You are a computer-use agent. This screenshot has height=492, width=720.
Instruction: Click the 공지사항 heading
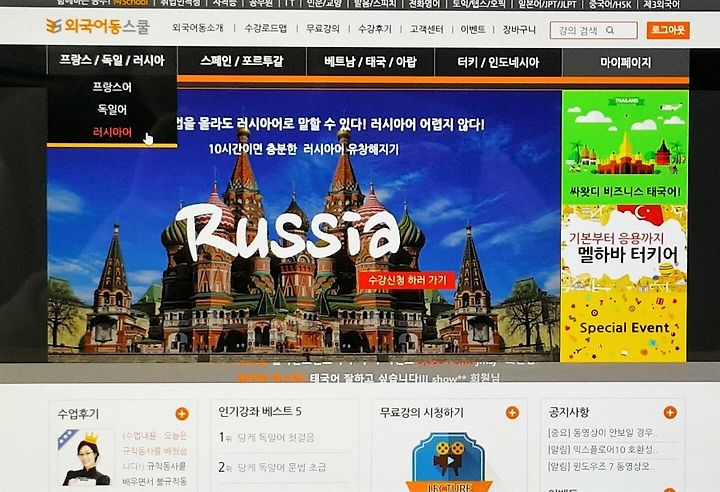click(569, 412)
